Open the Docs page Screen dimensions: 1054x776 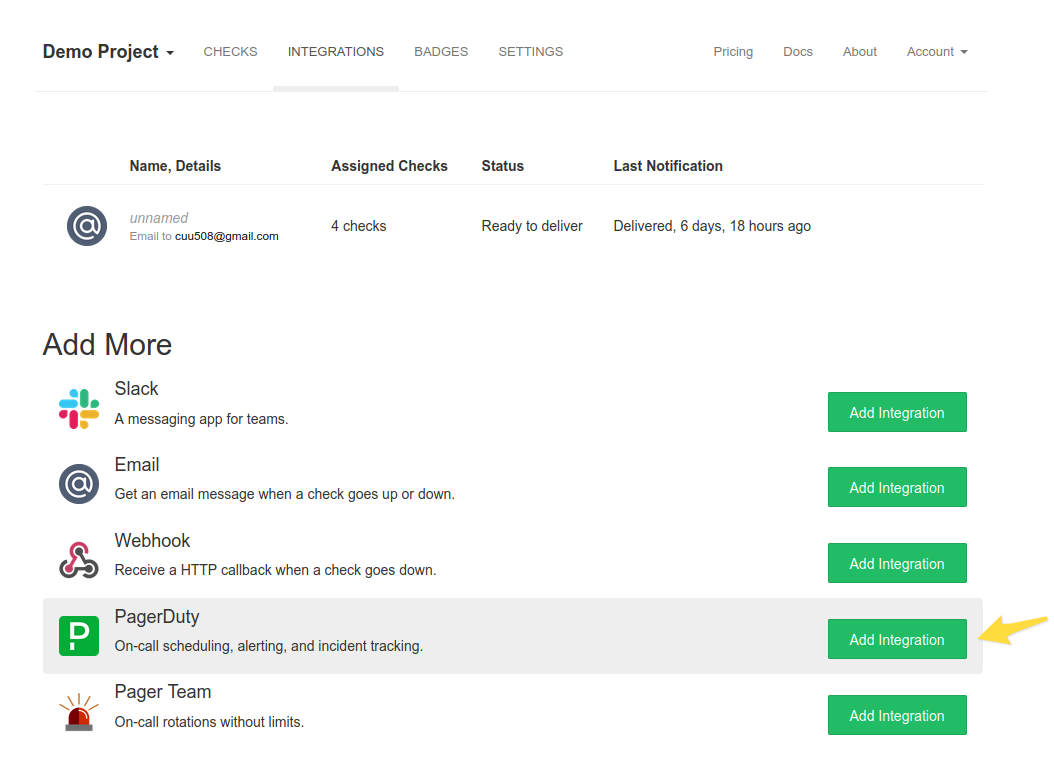797,51
